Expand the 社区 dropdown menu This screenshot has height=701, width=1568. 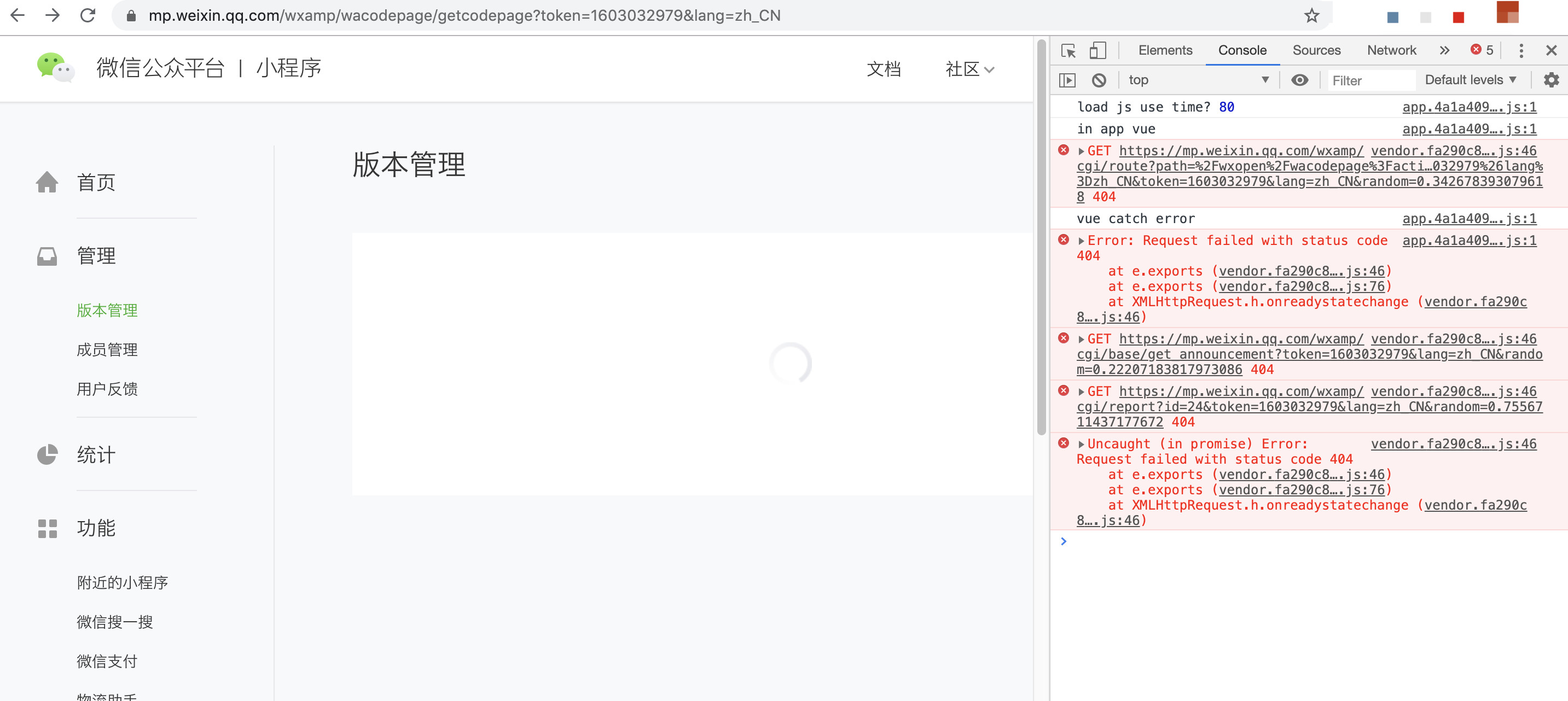point(969,69)
